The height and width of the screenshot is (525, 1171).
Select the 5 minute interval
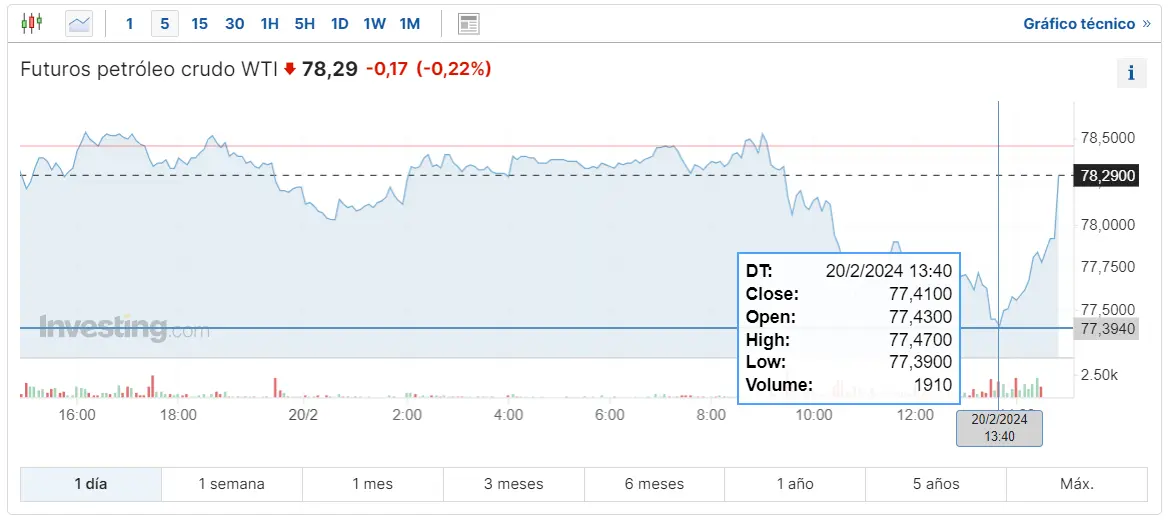pos(164,24)
